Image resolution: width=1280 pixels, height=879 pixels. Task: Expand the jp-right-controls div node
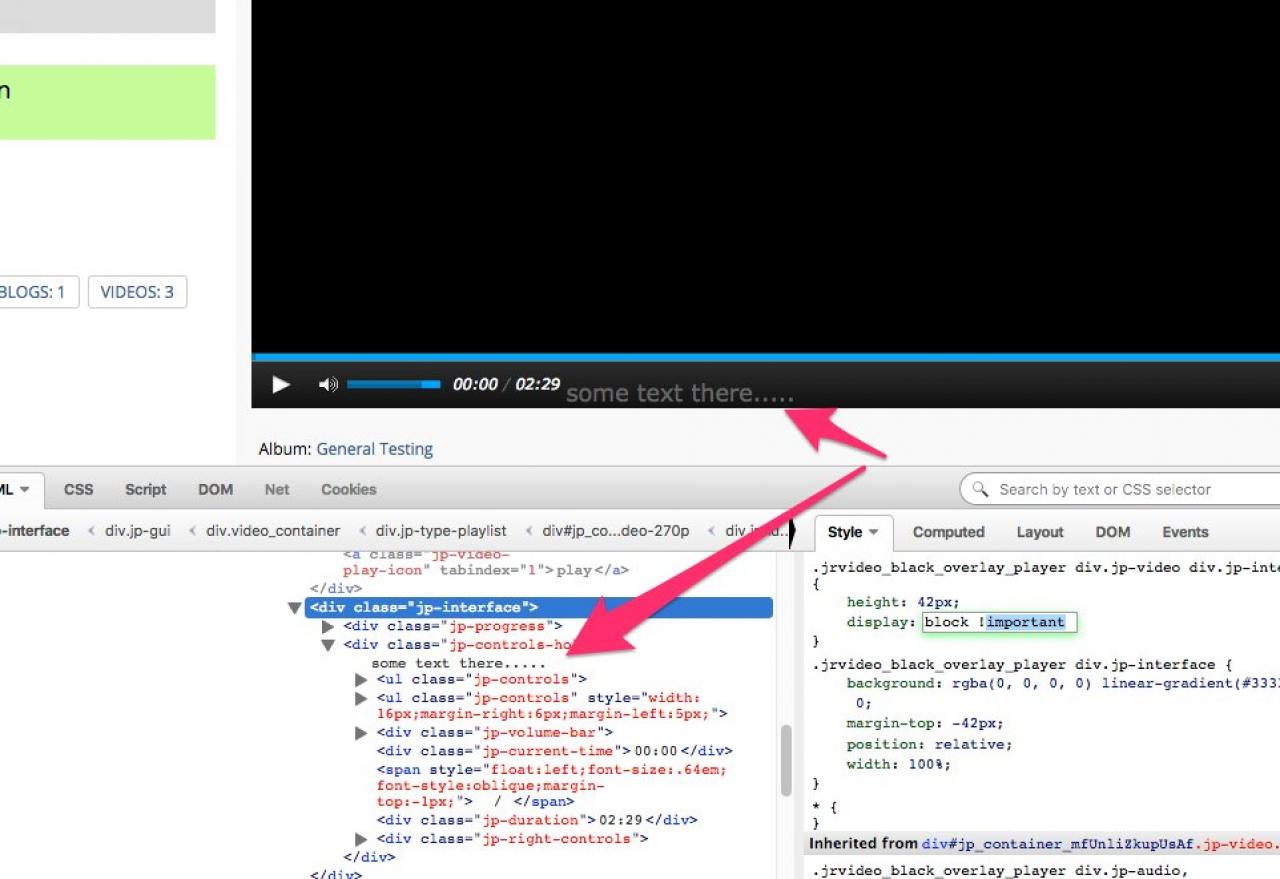361,839
